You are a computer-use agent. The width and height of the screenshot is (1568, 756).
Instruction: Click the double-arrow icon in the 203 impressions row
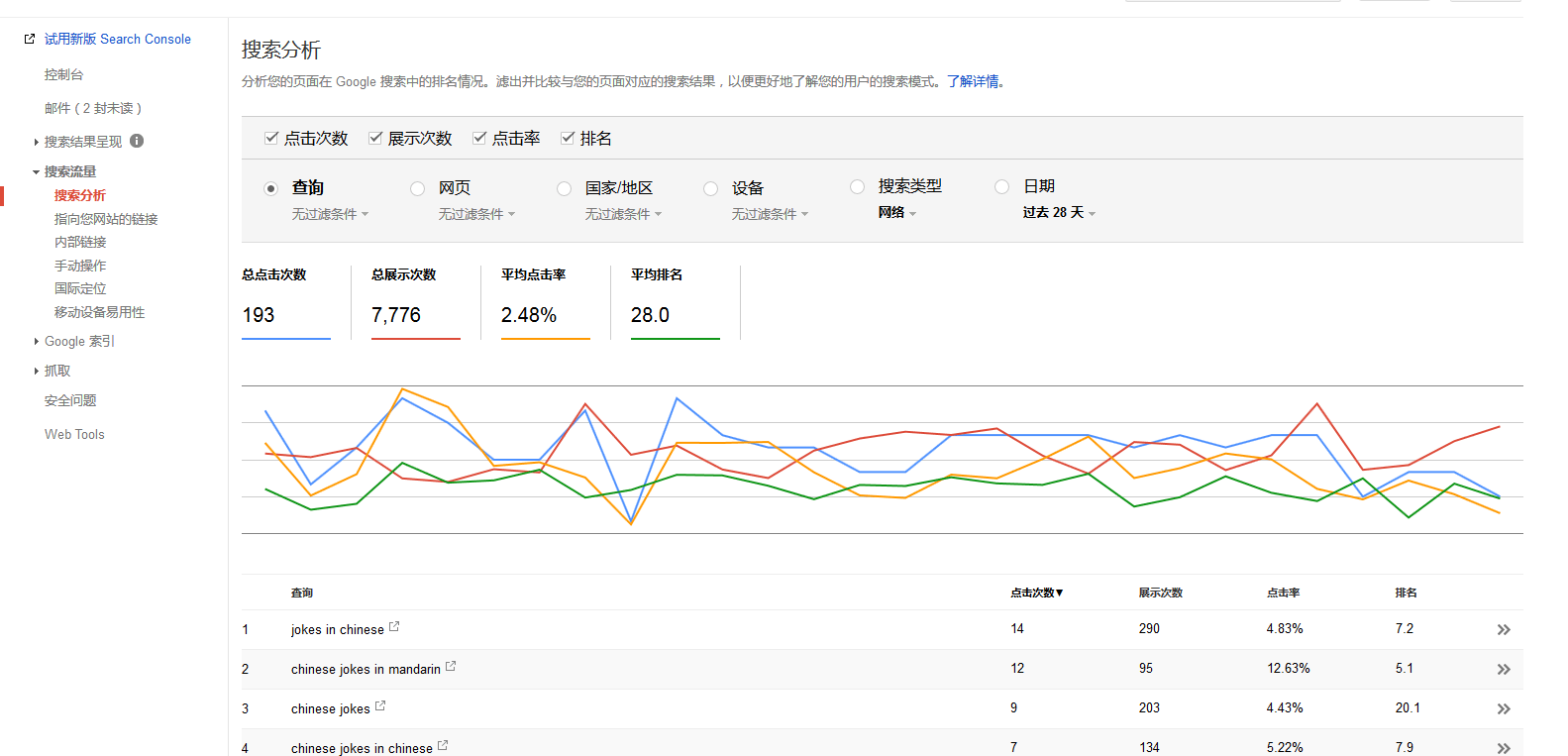click(x=1504, y=709)
